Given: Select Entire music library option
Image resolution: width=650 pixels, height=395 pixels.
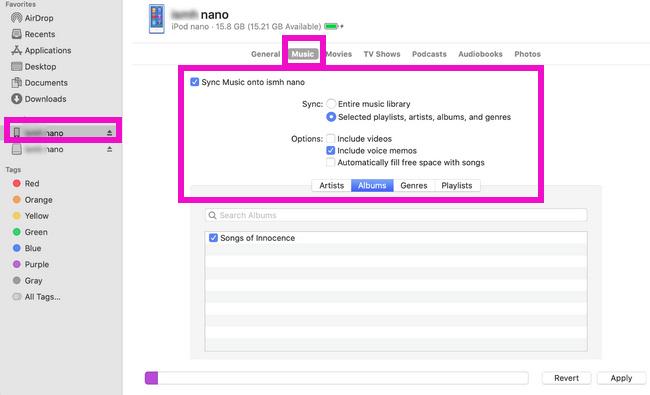Looking at the screenshot, I should [331, 104].
